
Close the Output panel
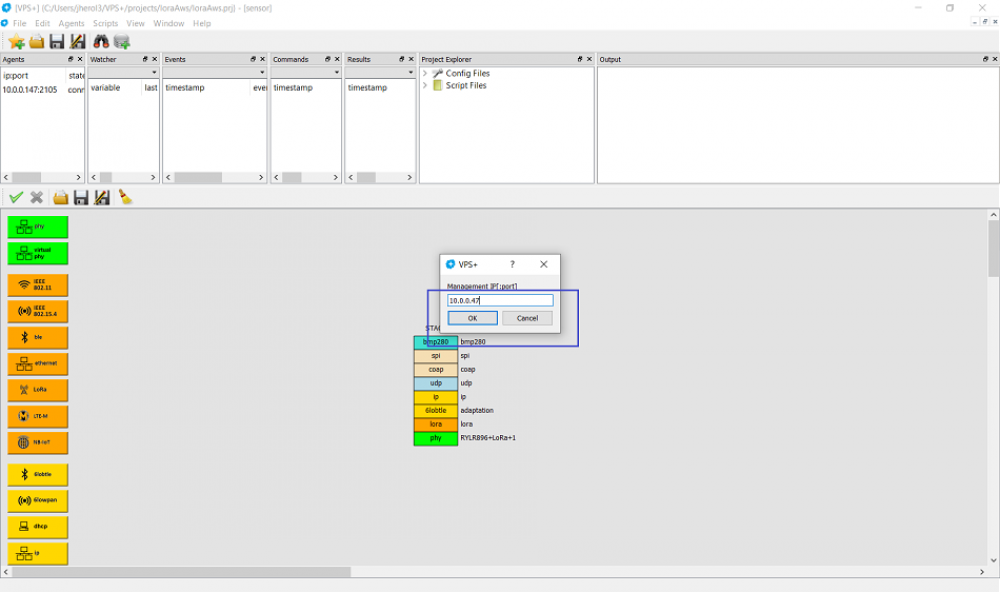tap(994, 59)
